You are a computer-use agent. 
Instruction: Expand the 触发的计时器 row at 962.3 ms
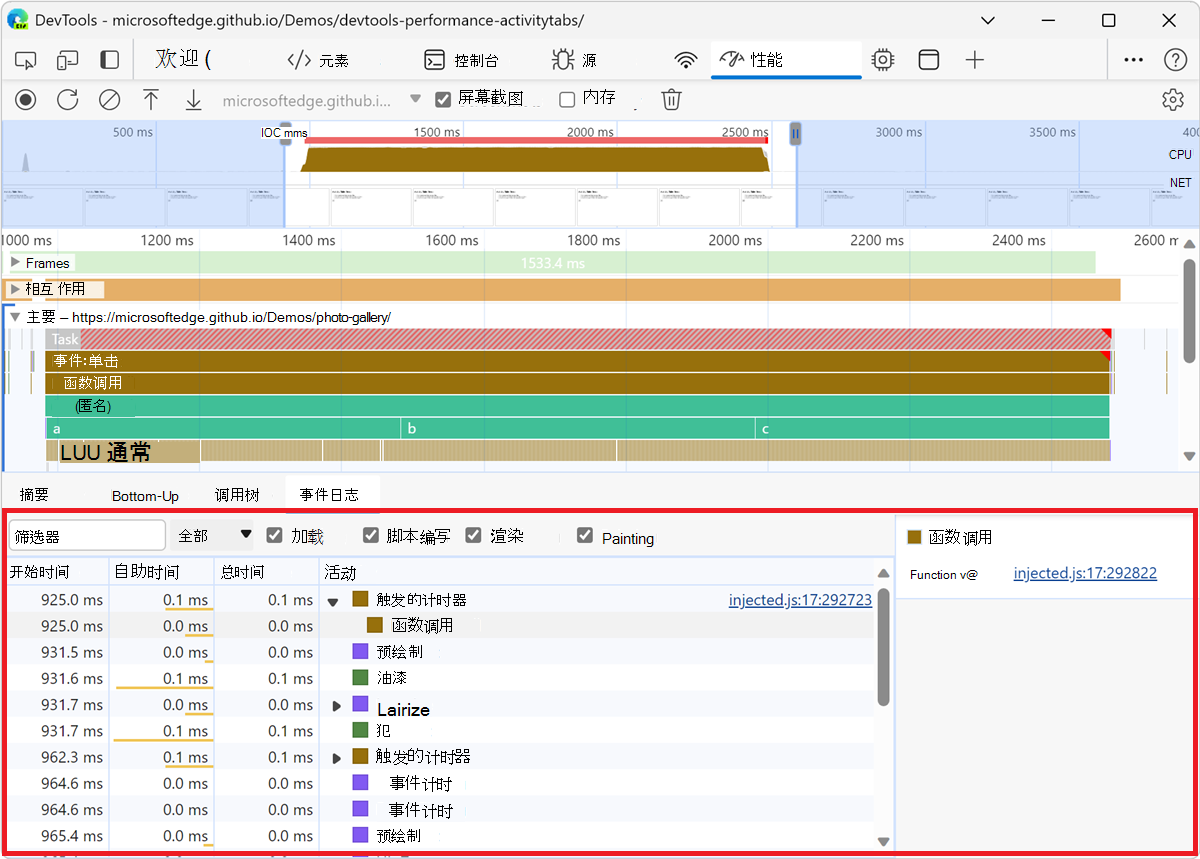[337, 758]
